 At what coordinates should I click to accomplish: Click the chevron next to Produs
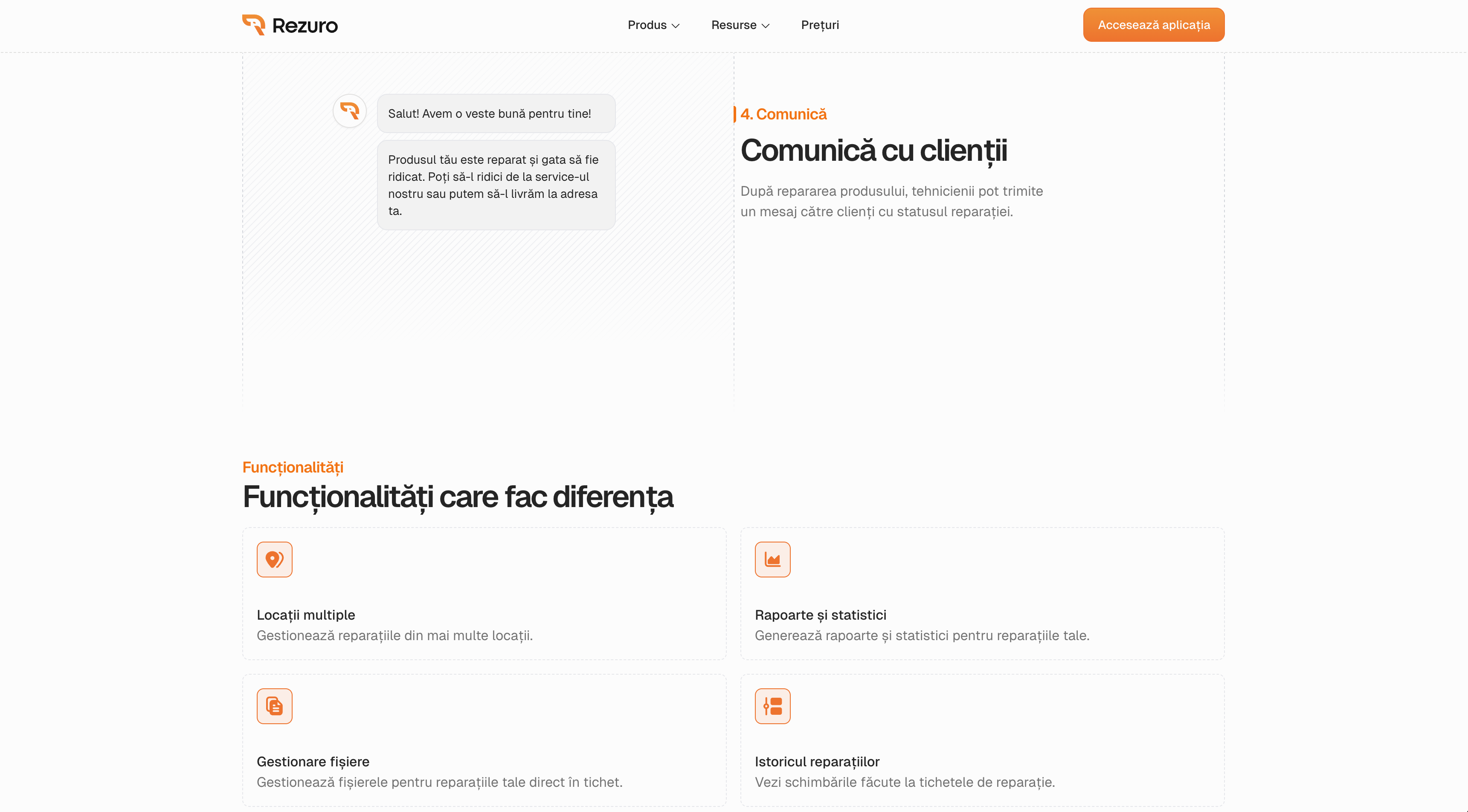pyautogui.click(x=676, y=26)
